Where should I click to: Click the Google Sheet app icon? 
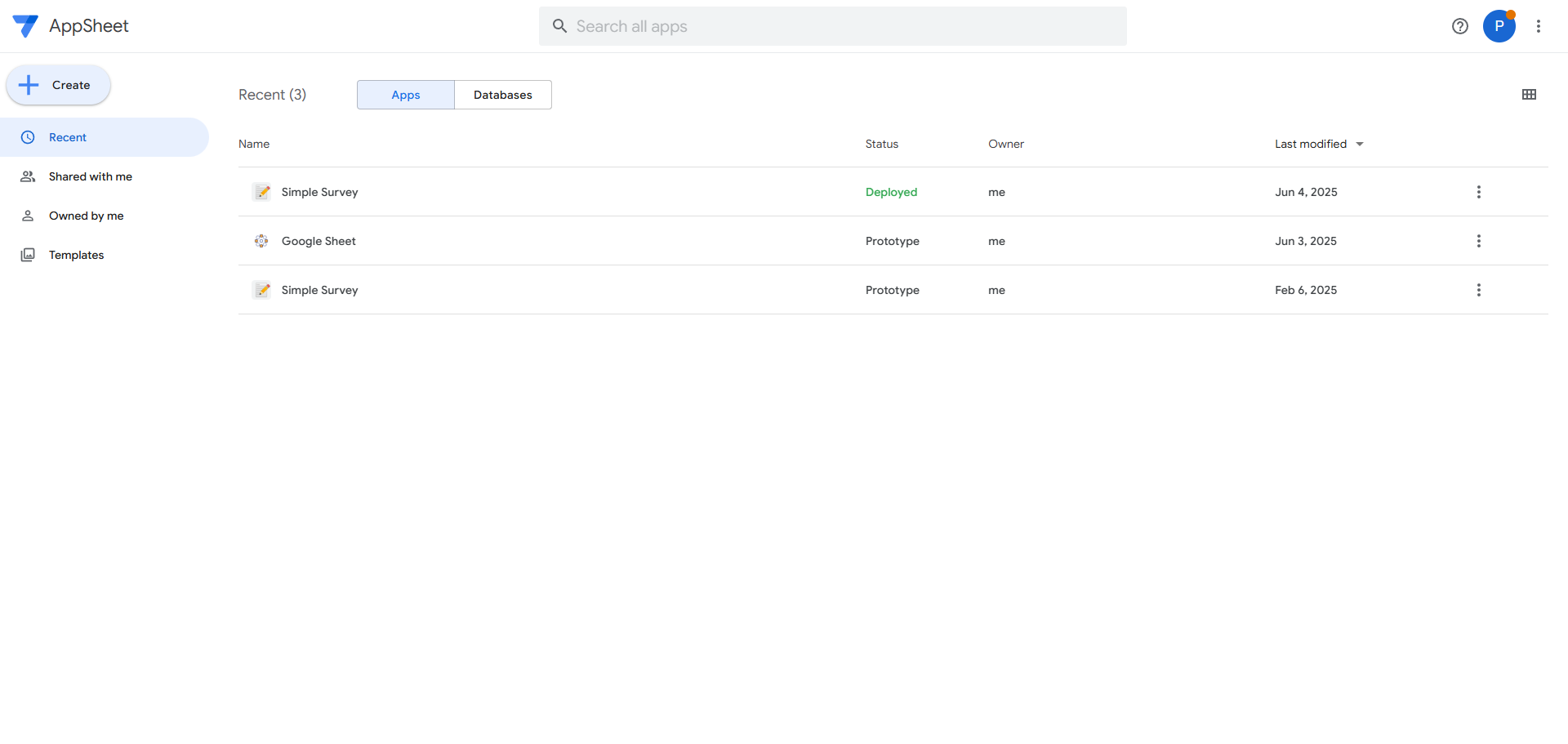click(261, 241)
